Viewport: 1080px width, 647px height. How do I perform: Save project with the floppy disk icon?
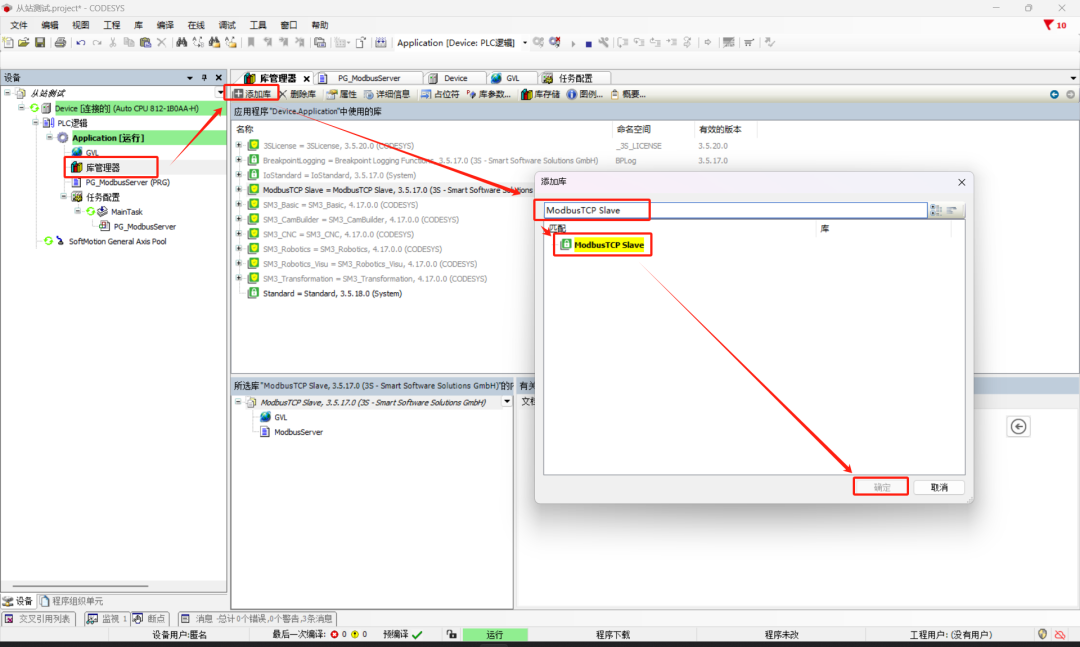[40, 43]
